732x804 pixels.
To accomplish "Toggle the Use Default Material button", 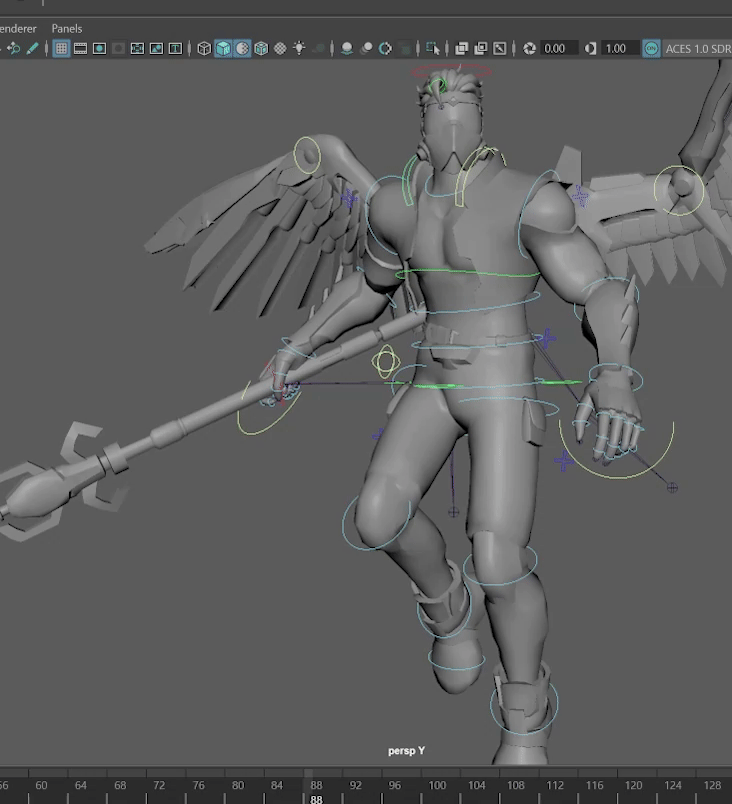I will coord(242,49).
